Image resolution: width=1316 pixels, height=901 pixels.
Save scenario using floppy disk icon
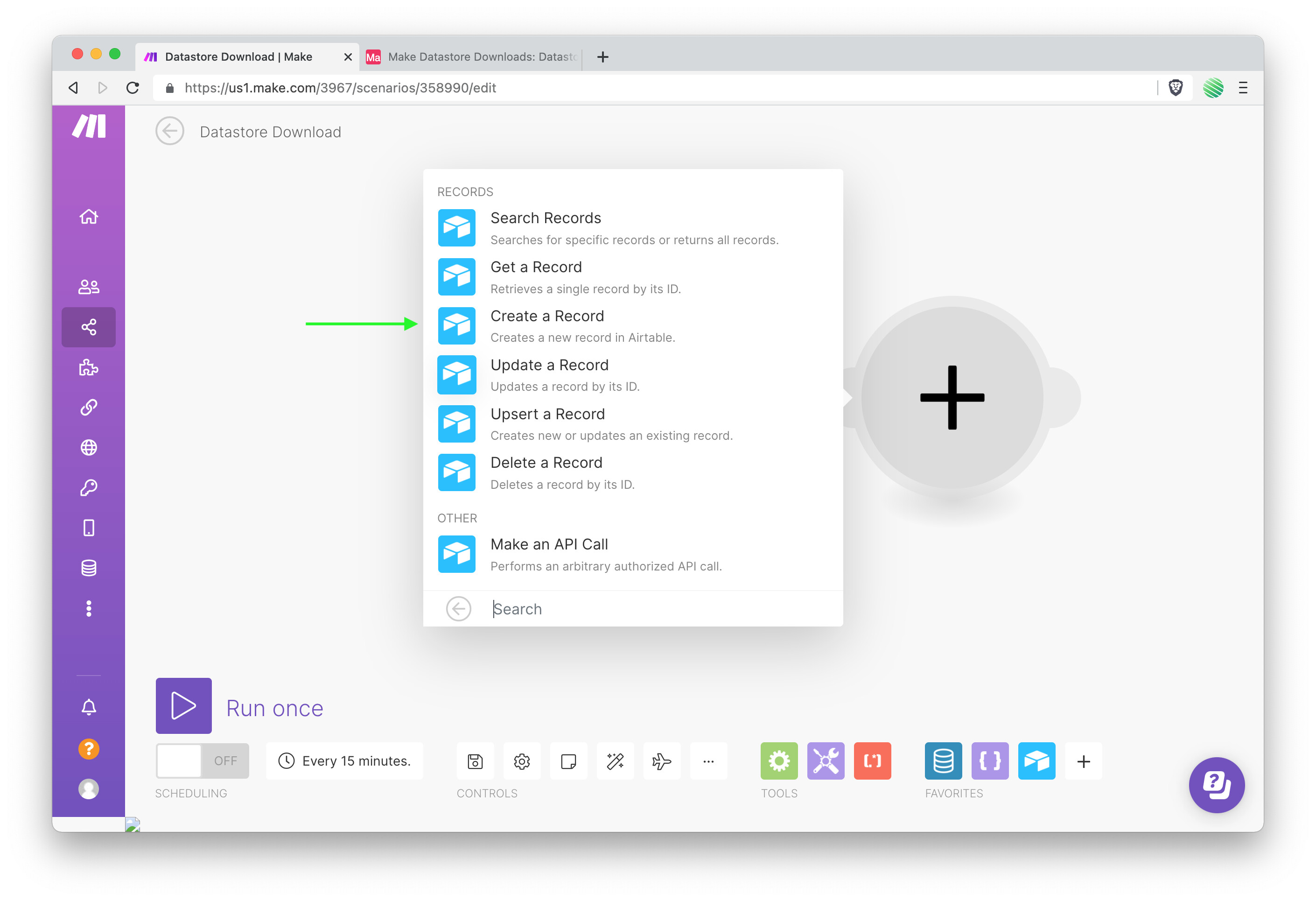[x=475, y=761]
